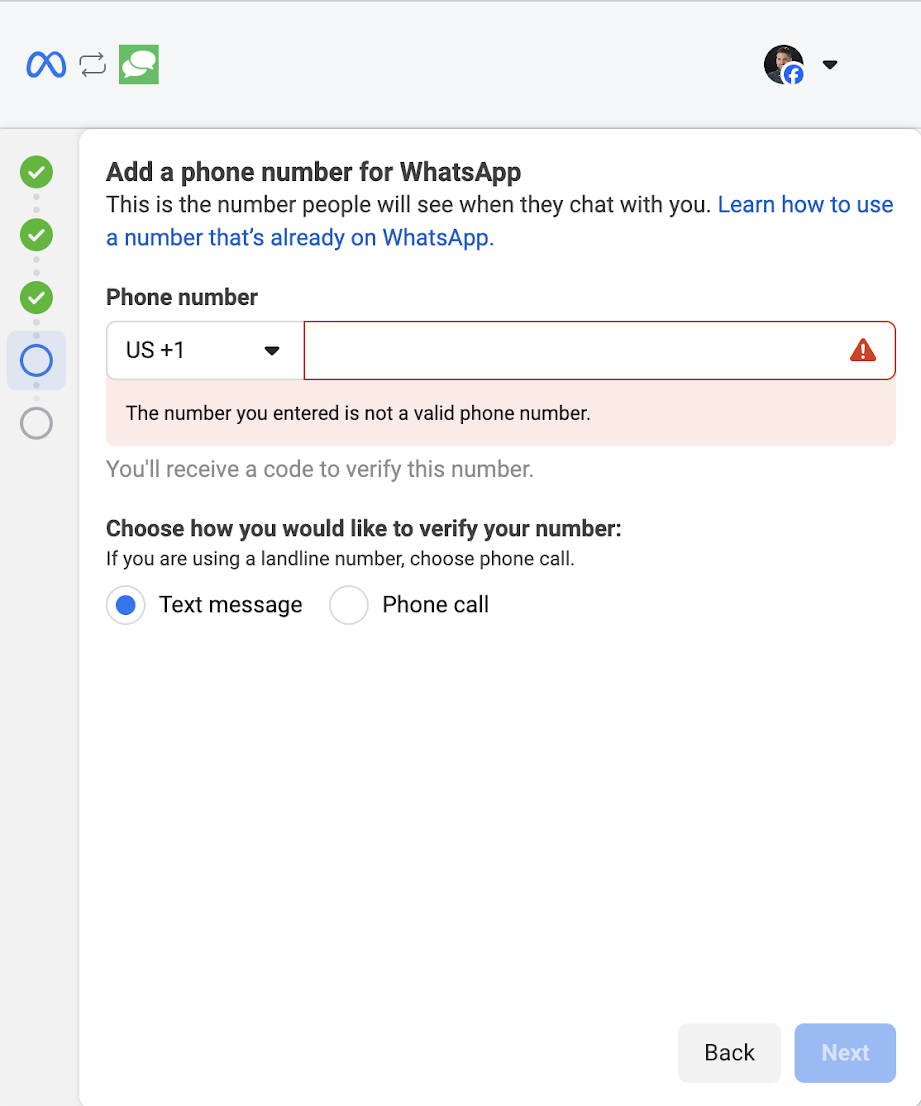Go Back to the previous step
This screenshot has height=1106, width=921.
(x=729, y=1052)
